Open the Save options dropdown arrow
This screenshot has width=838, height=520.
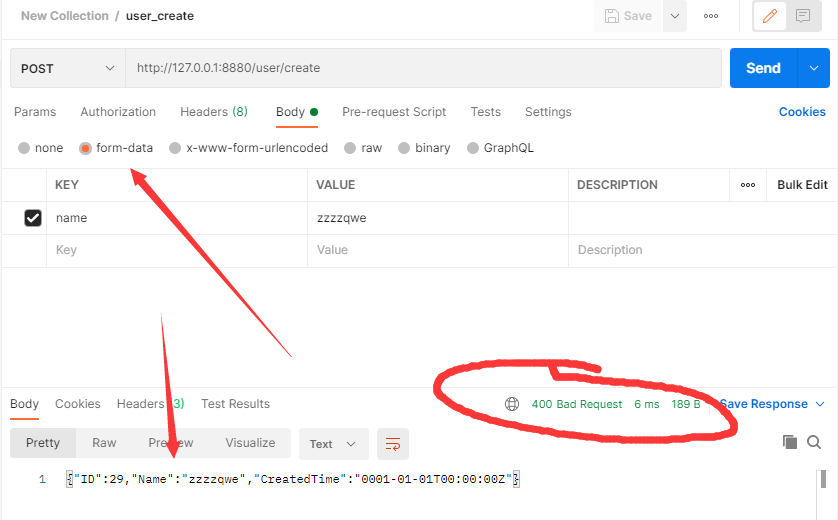pos(675,16)
